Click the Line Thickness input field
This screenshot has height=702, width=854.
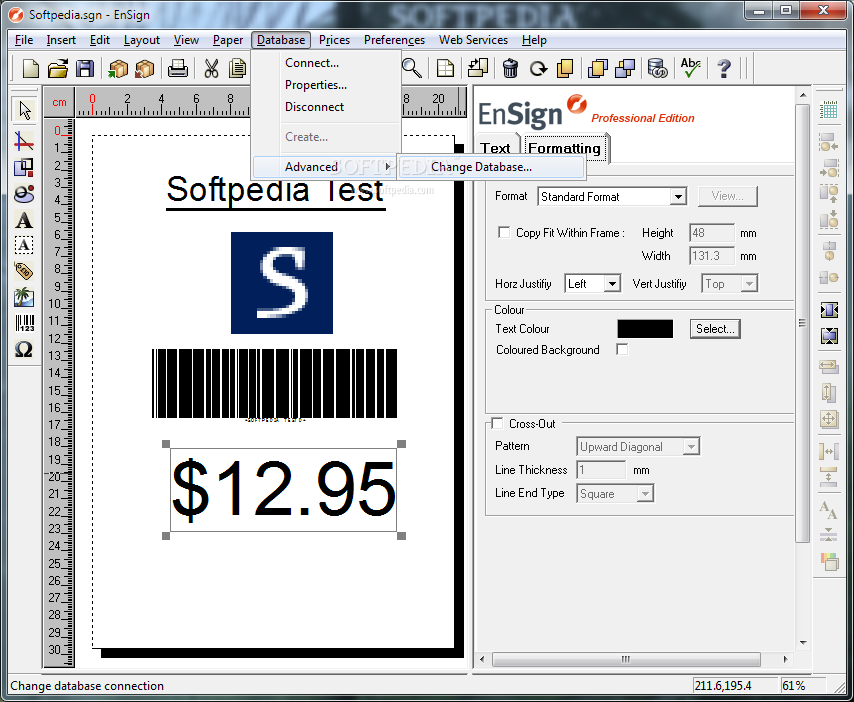point(601,470)
